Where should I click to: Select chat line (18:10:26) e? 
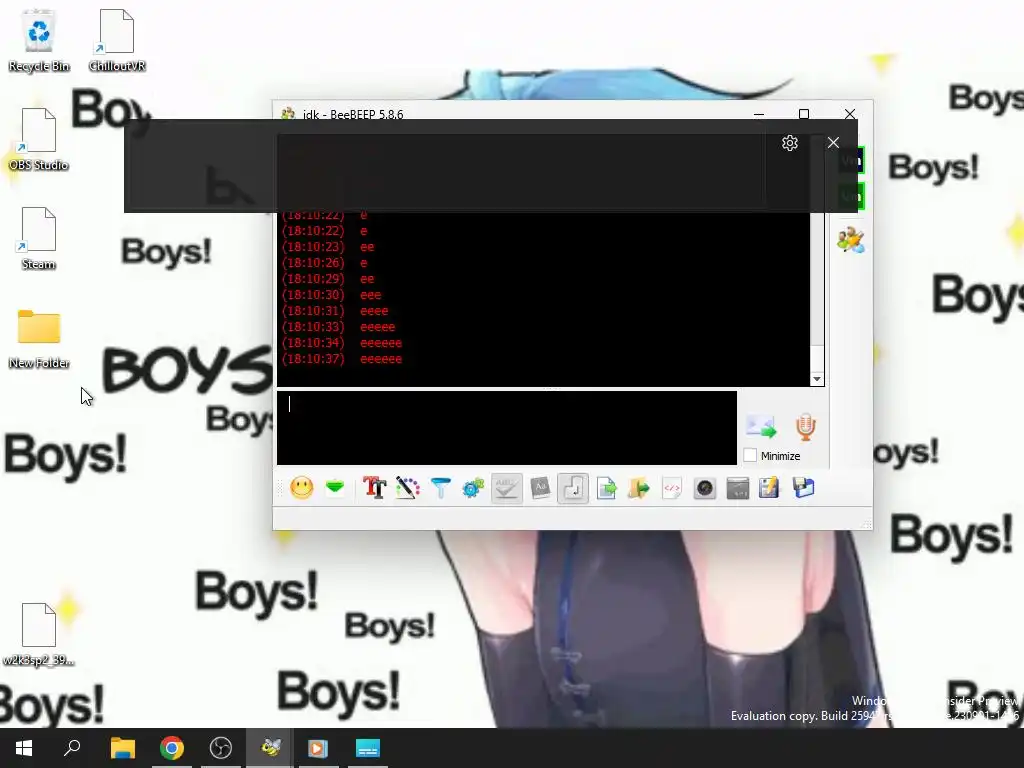[x=325, y=263]
